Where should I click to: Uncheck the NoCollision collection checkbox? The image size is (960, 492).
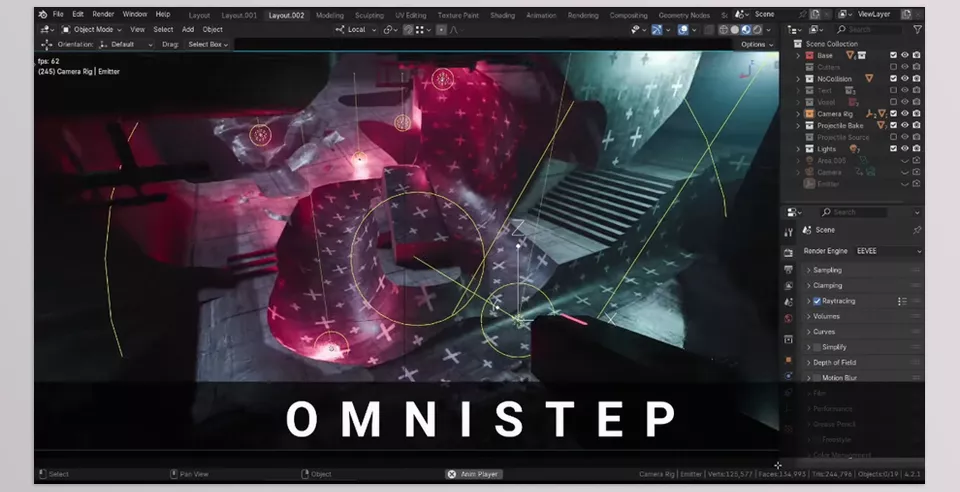pos(893,79)
